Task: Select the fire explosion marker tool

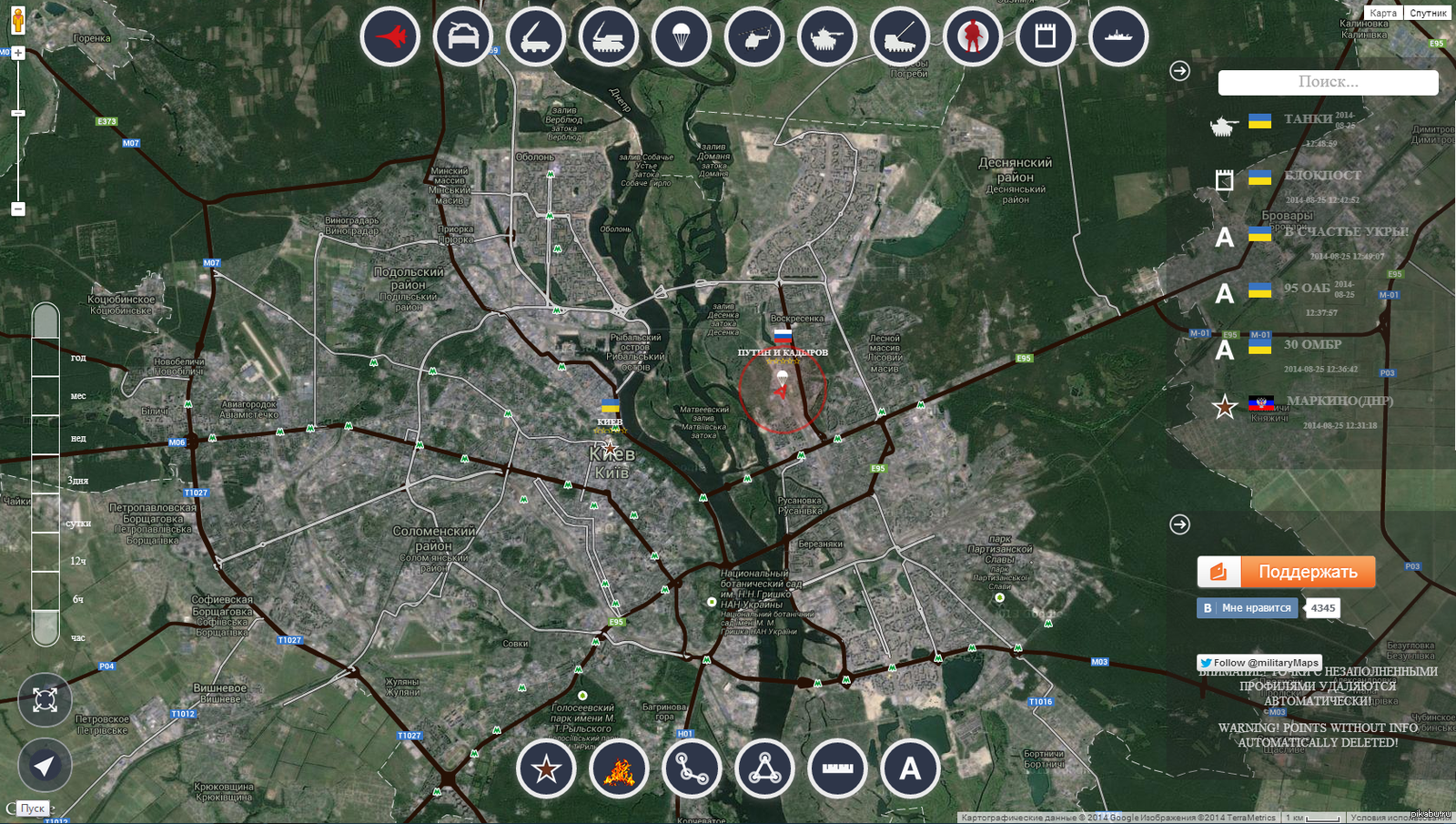Action: click(x=619, y=769)
